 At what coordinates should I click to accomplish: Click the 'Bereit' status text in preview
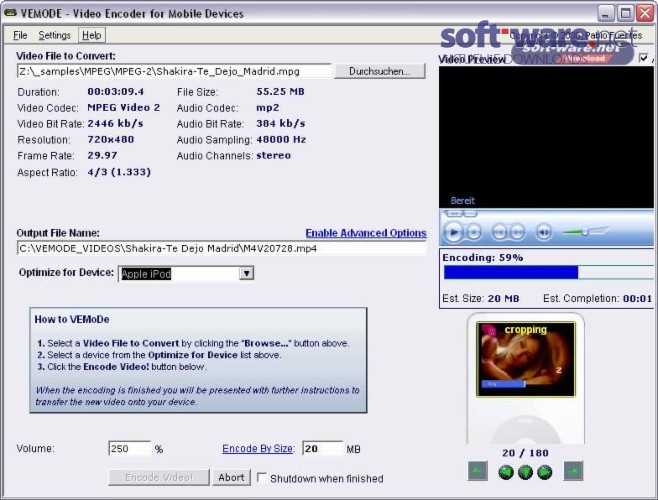(x=462, y=201)
